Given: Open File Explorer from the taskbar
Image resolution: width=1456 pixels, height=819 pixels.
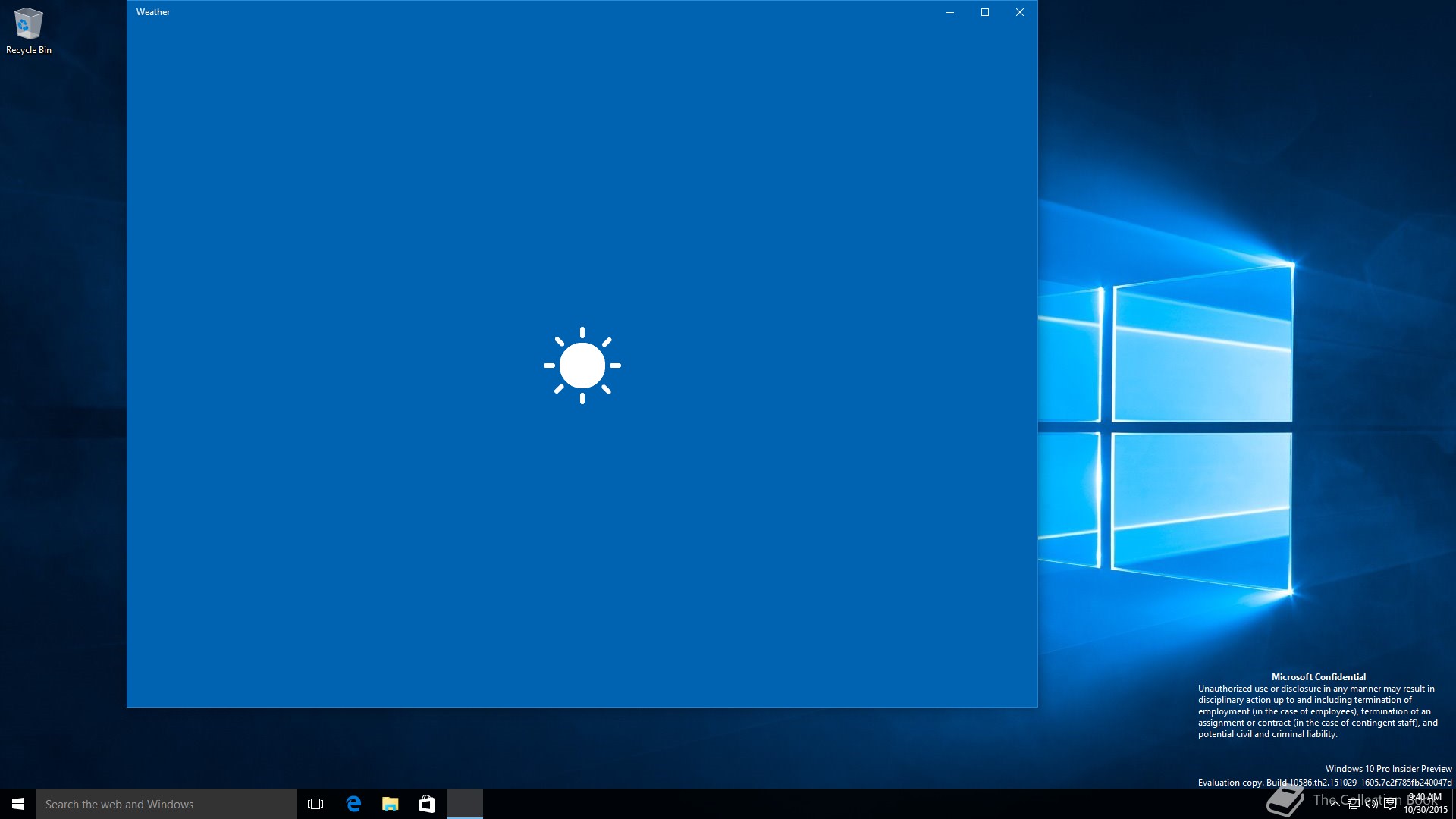Looking at the screenshot, I should pos(390,804).
